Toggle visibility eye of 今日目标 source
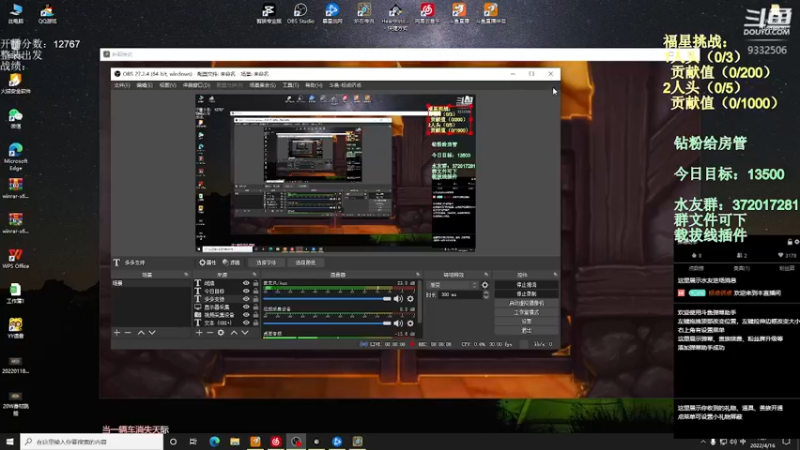Screen dimensions: 800x450 [x=246, y=291]
